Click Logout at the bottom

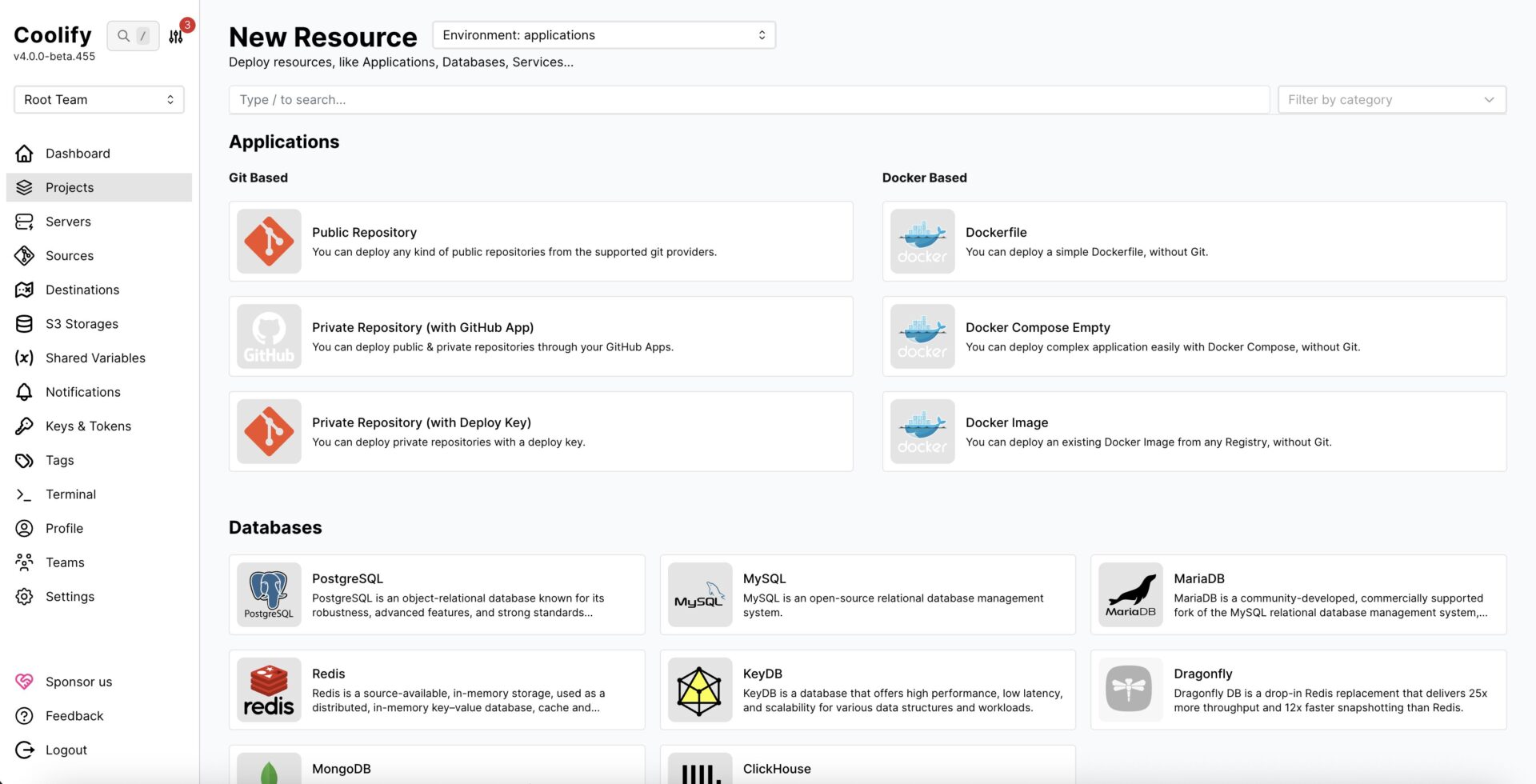pos(65,750)
